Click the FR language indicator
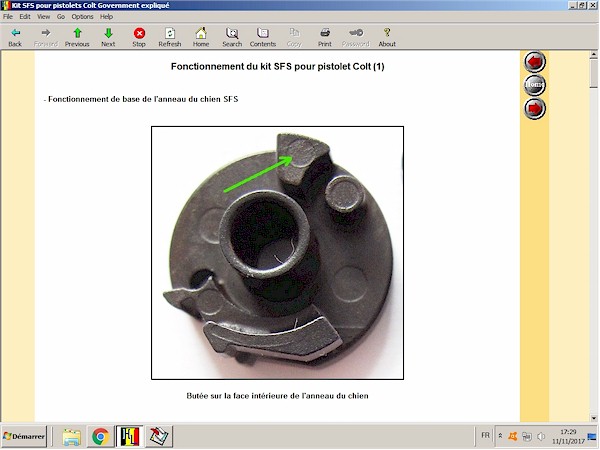The height and width of the screenshot is (450, 600). pyautogui.click(x=485, y=435)
